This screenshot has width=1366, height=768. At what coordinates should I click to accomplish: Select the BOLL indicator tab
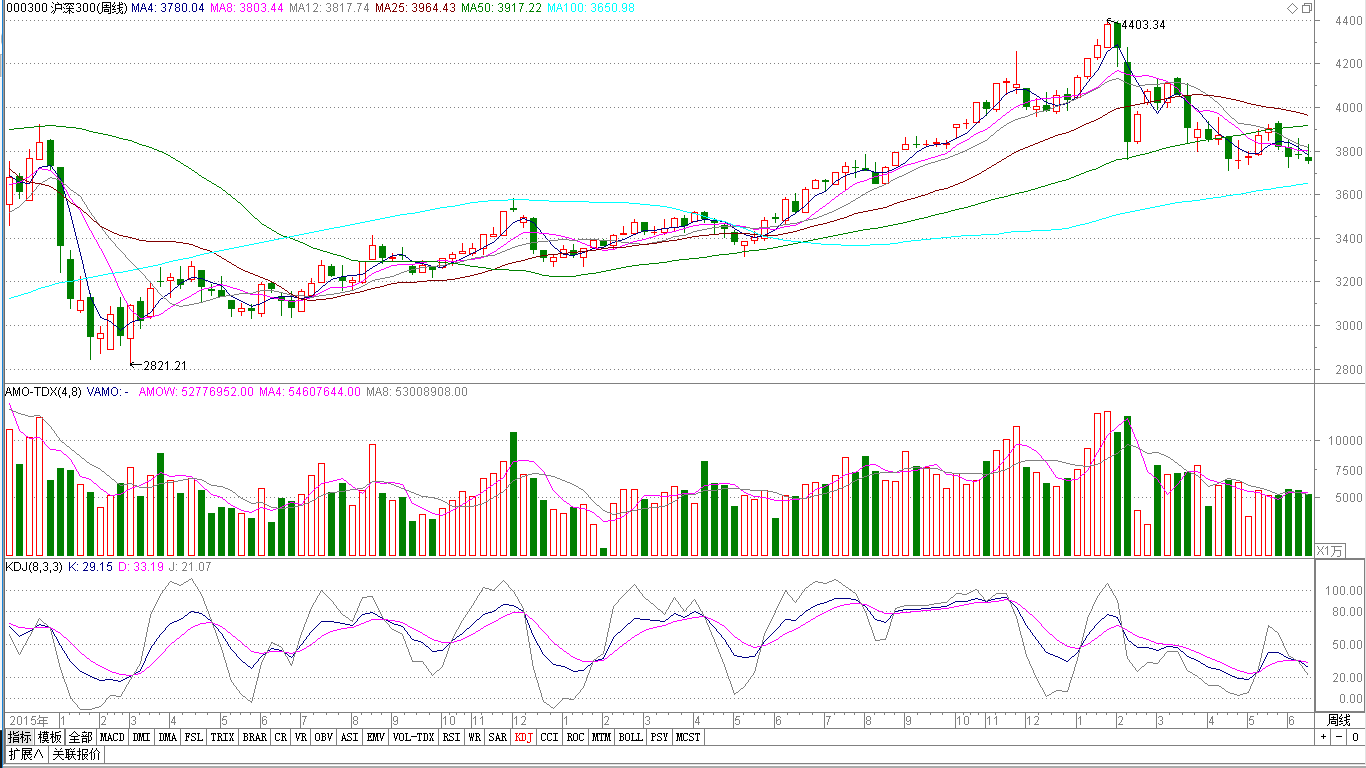(x=630, y=737)
